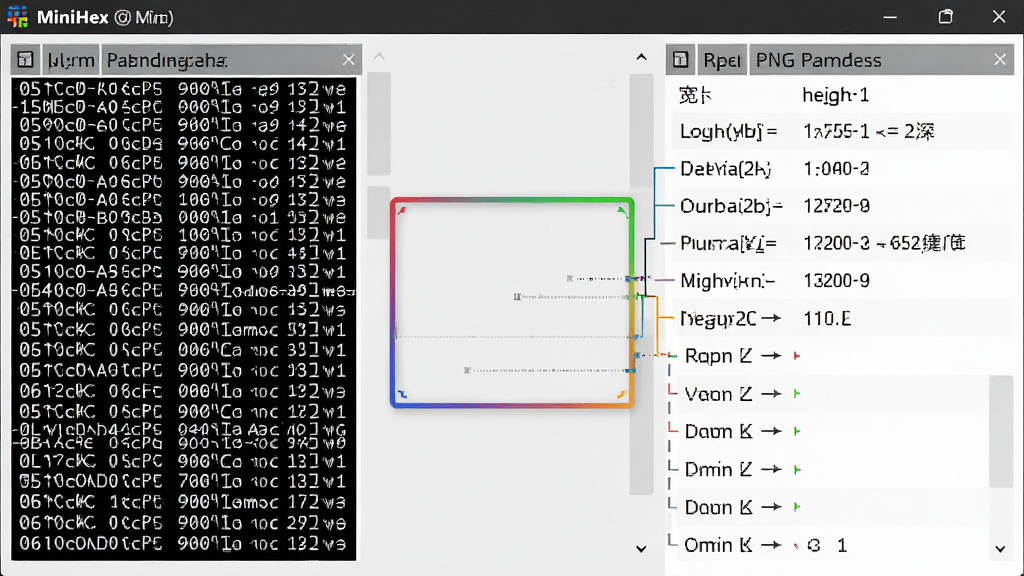Image resolution: width=1024 pixels, height=576 pixels.
Task: Click the scroll-down arrow below the middle scrollbar
Action: coord(641,549)
